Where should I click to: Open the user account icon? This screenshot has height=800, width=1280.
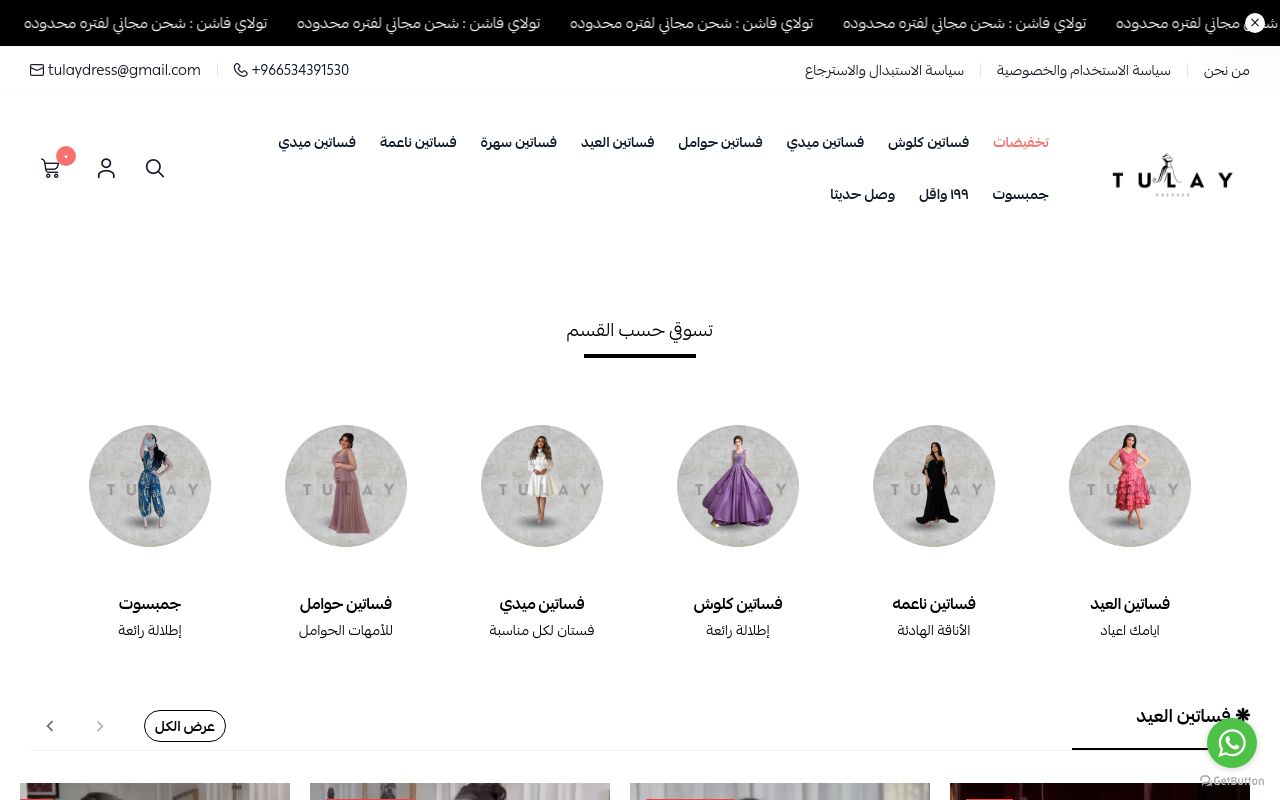[x=106, y=168]
